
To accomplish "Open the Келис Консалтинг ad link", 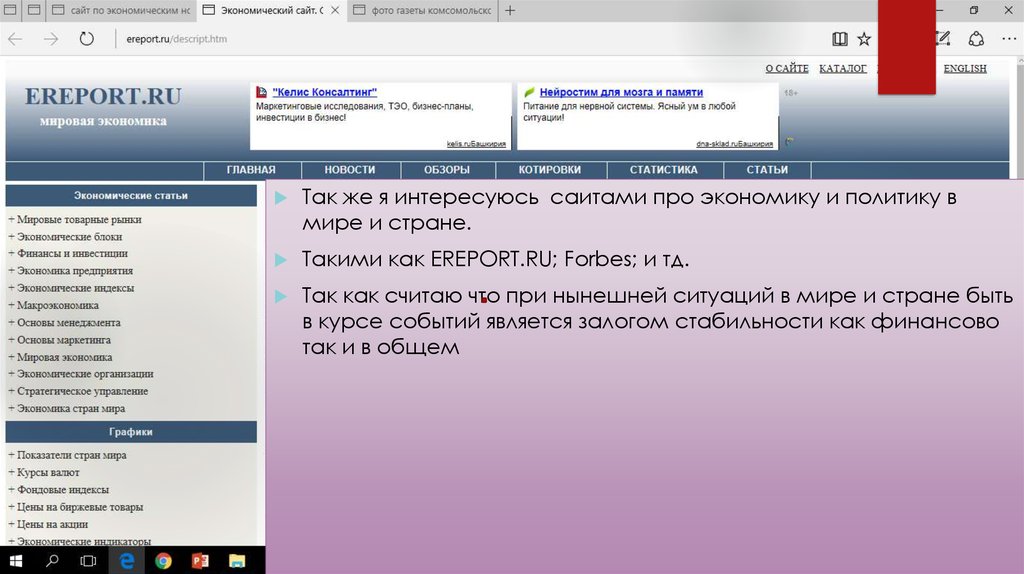I will (324, 91).
